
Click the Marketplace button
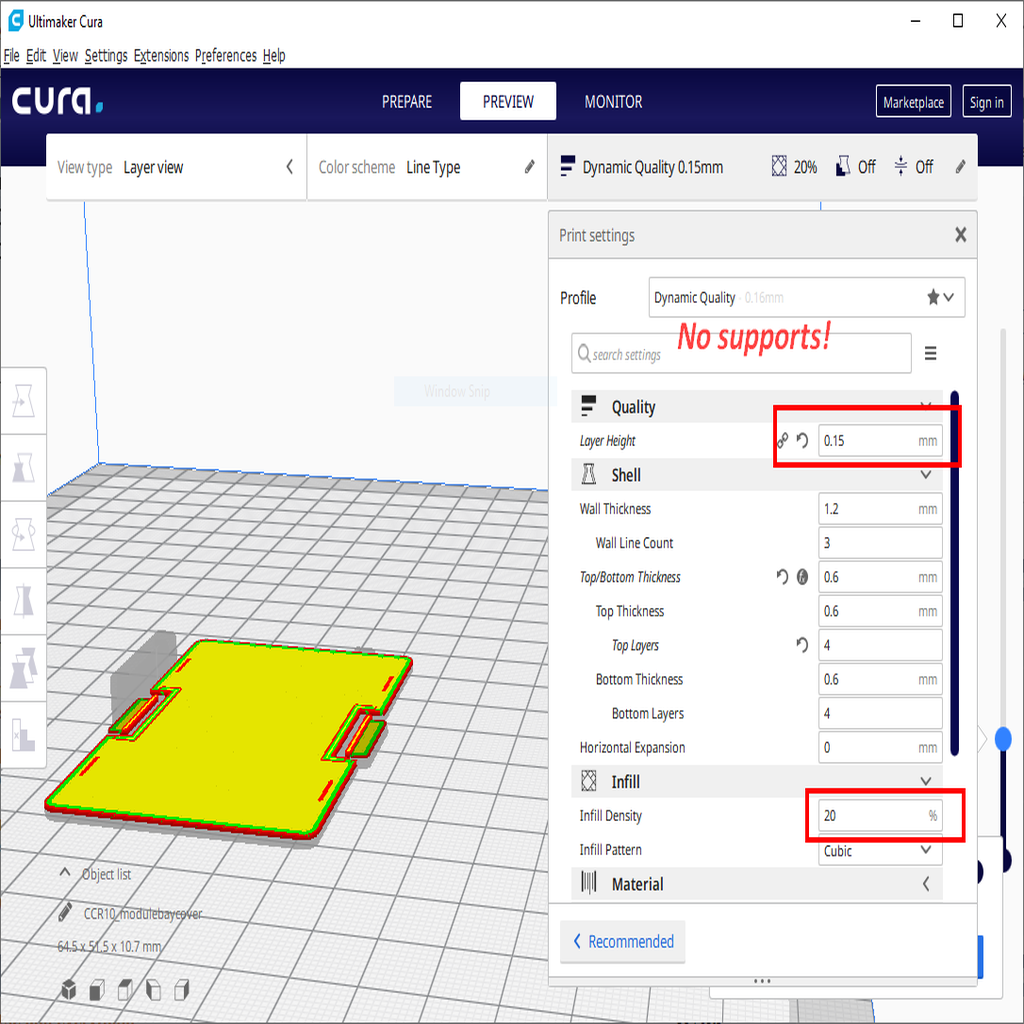click(913, 102)
